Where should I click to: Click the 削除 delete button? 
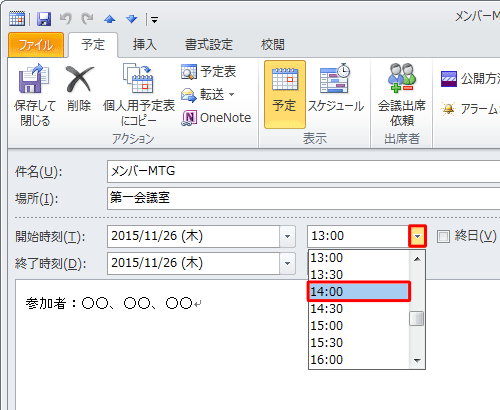click(x=79, y=88)
